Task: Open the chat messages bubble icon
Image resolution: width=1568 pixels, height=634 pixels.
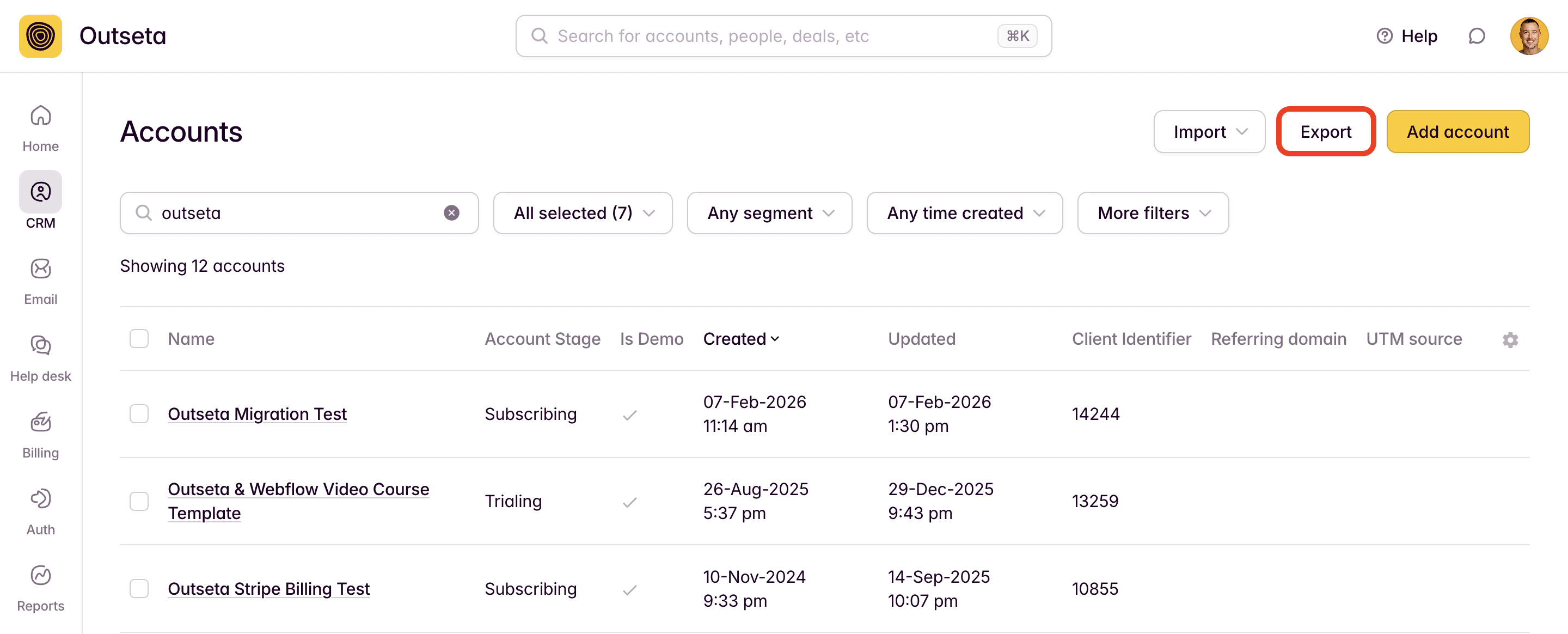Action: tap(1476, 36)
